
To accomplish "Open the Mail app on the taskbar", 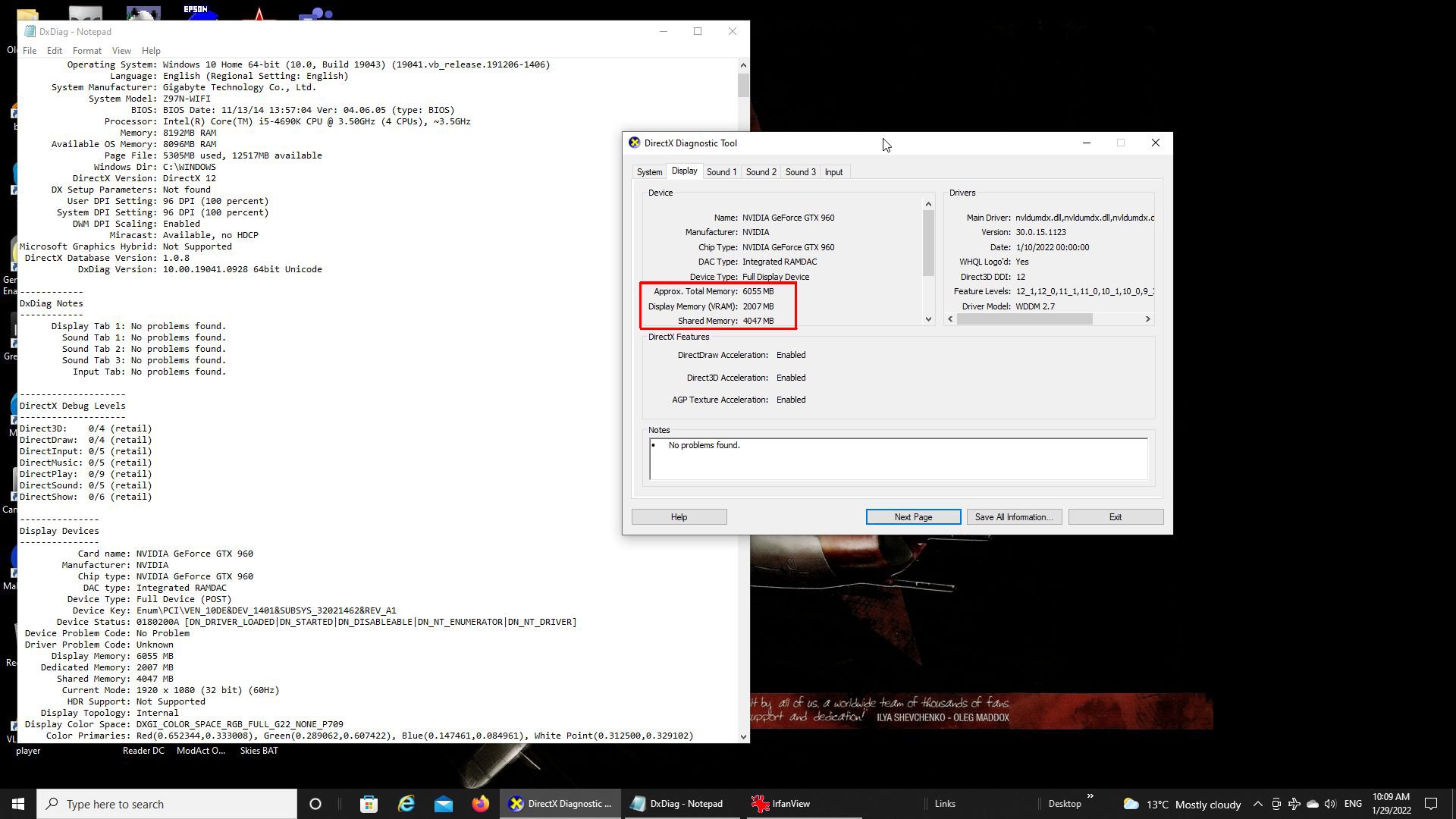I will (444, 804).
